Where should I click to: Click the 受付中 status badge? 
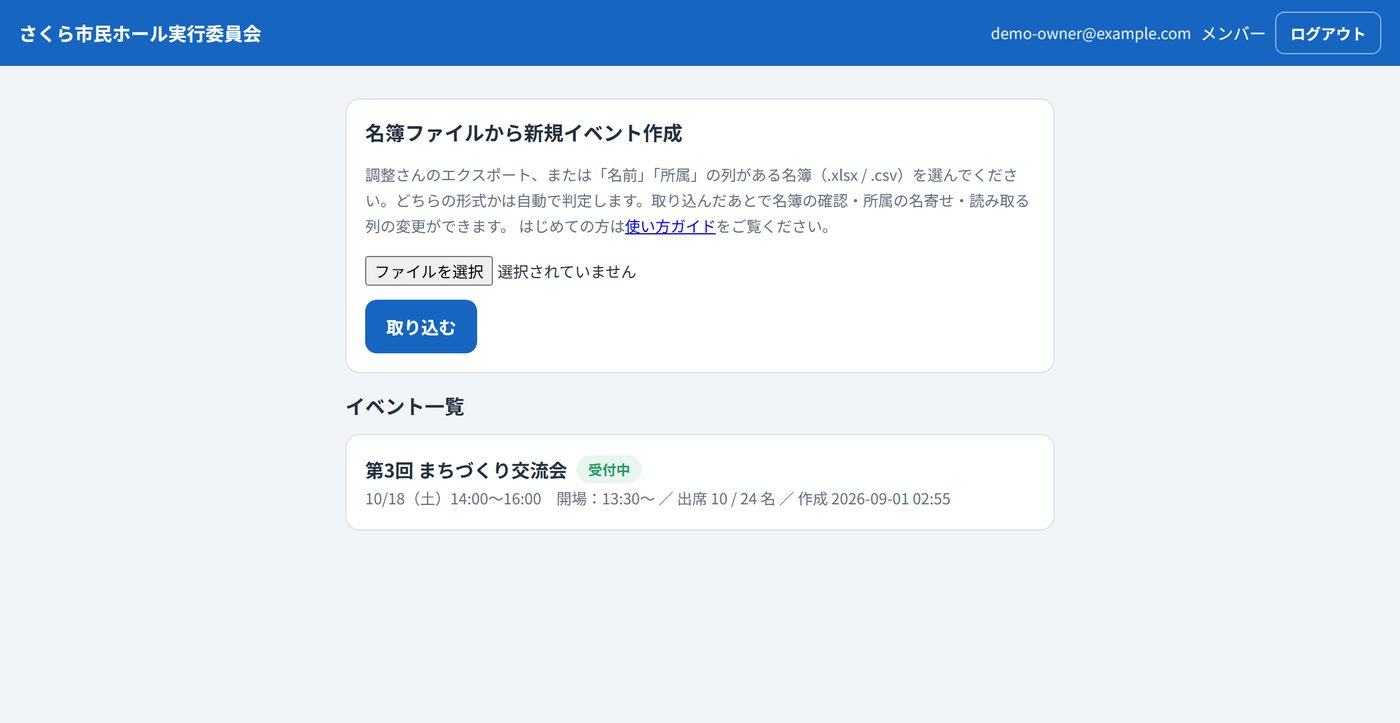[x=609, y=470]
